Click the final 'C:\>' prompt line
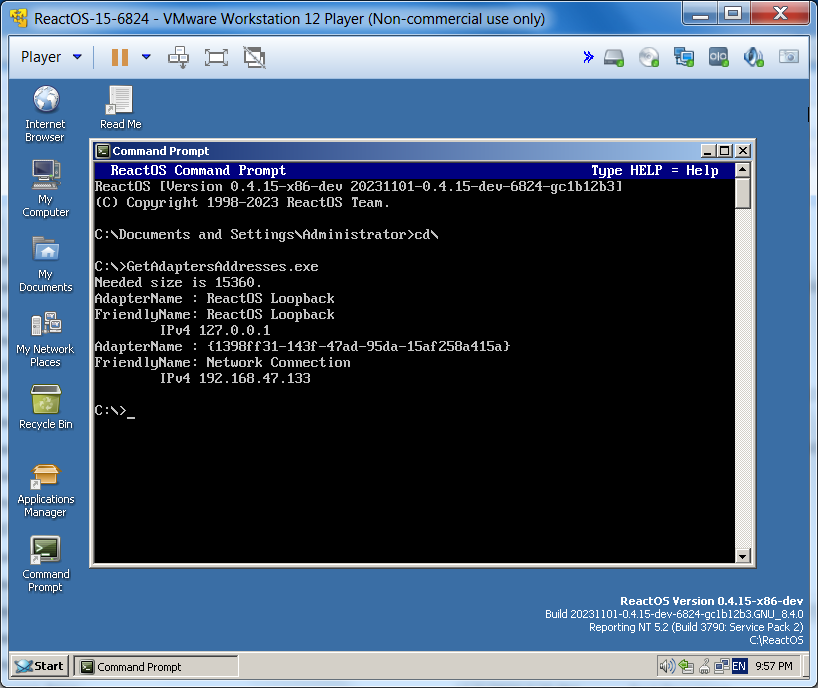This screenshot has height=688, width=818. pyautogui.click(x=115, y=411)
